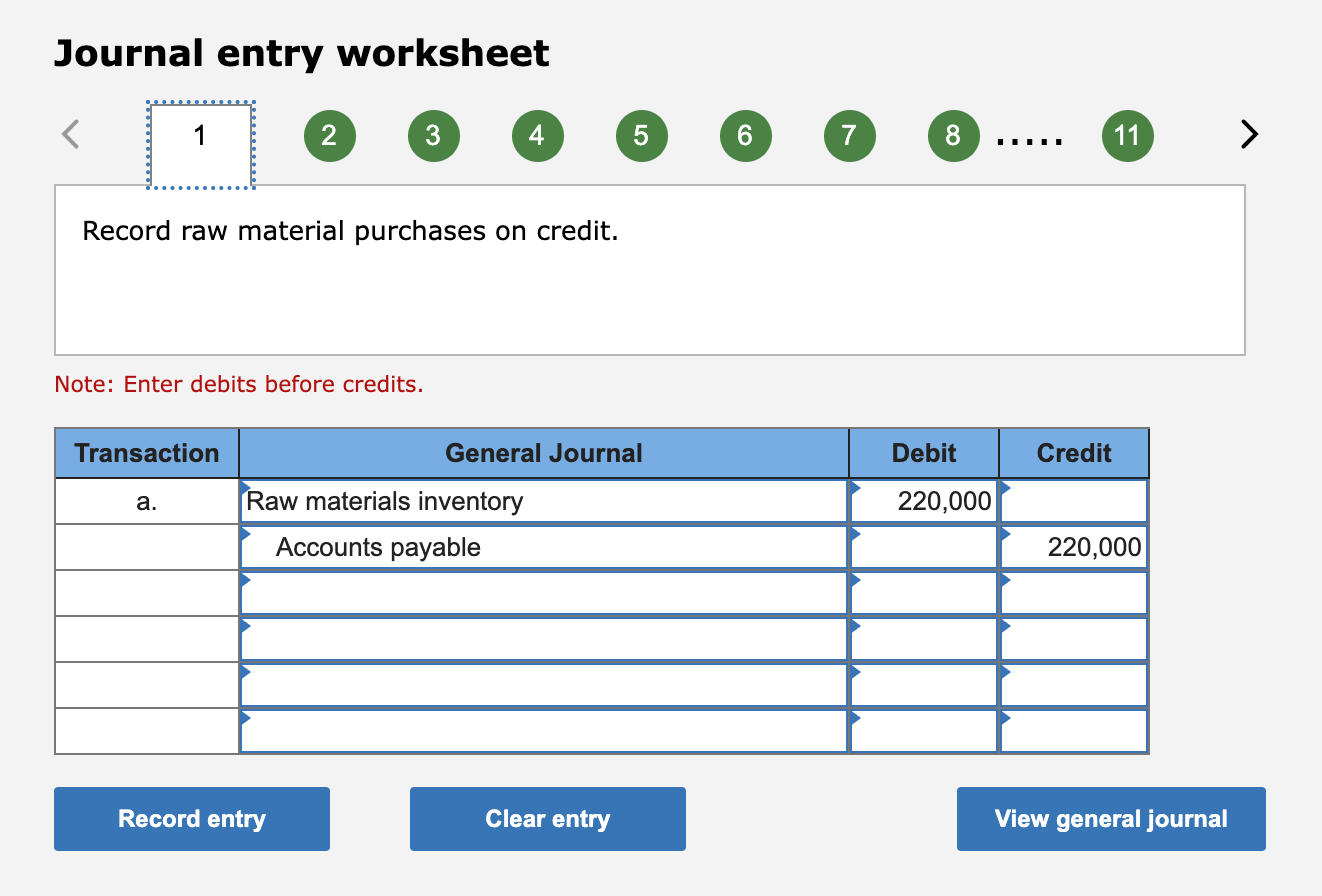Open journal entry number 4
1322x896 pixels.
tap(537, 135)
